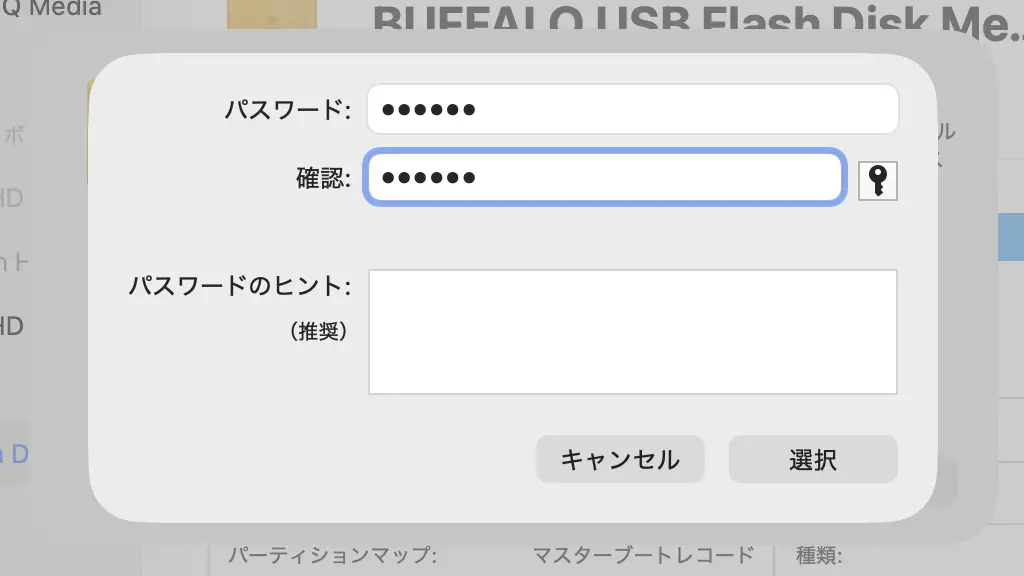Click the パスワードのヒント text area
The height and width of the screenshot is (576, 1024).
tap(632, 331)
